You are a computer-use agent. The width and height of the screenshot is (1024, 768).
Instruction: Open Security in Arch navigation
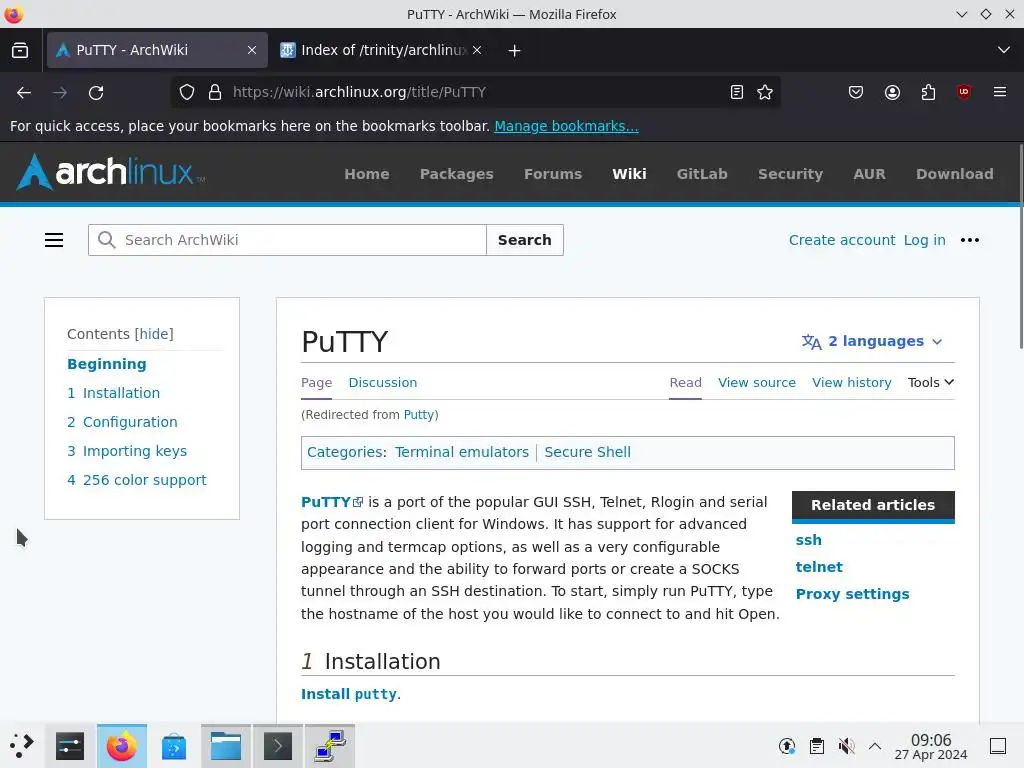pos(790,174)
